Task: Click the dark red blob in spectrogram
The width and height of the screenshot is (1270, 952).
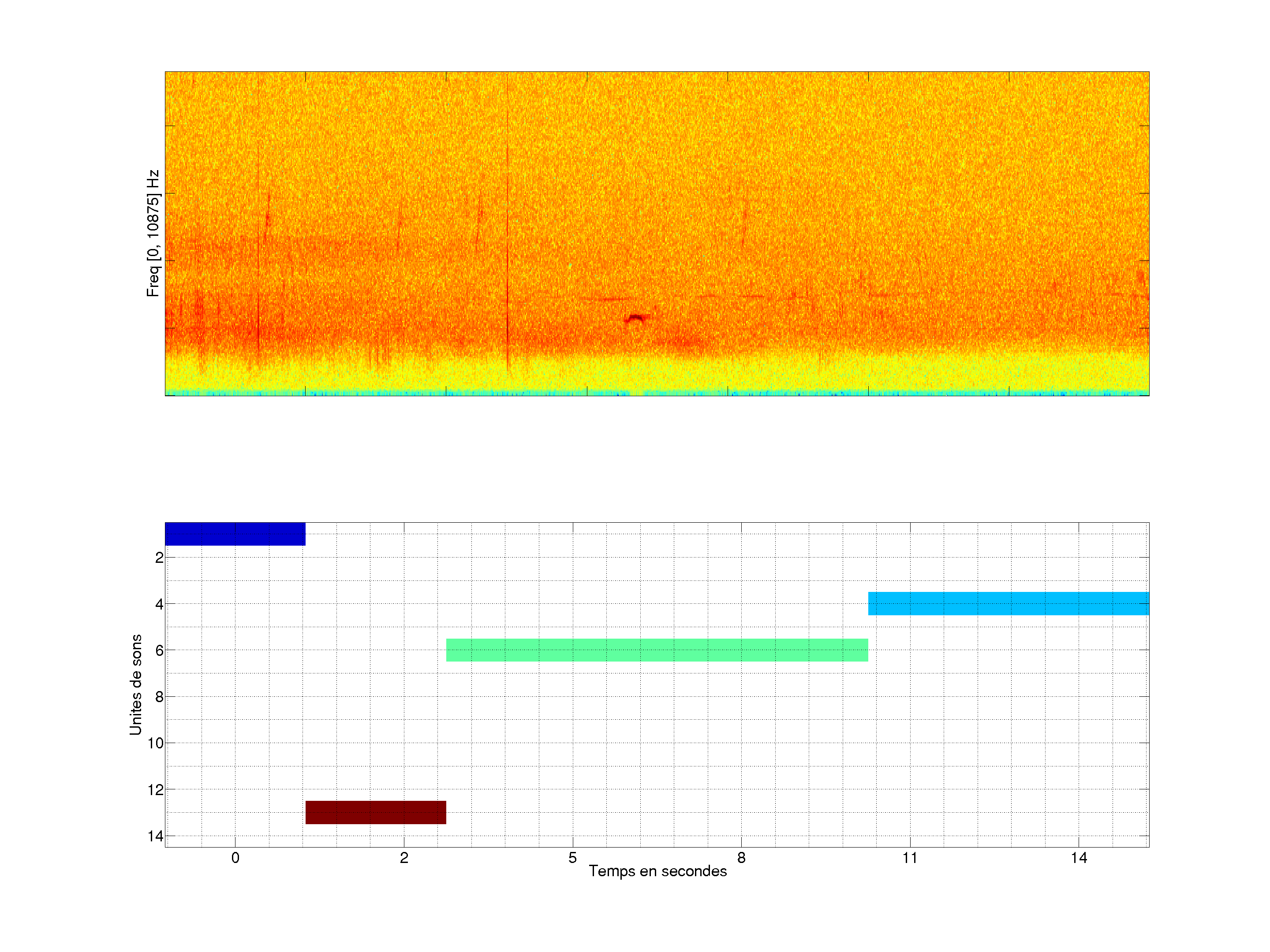Action: (635, 317)
